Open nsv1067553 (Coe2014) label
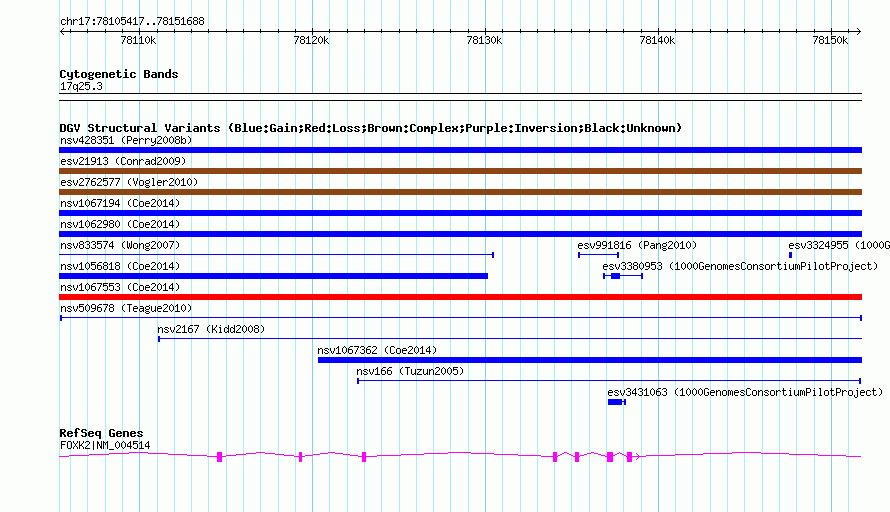Image resolution: width=890 pixels, height=512 pixels. (x=120, y=287)
